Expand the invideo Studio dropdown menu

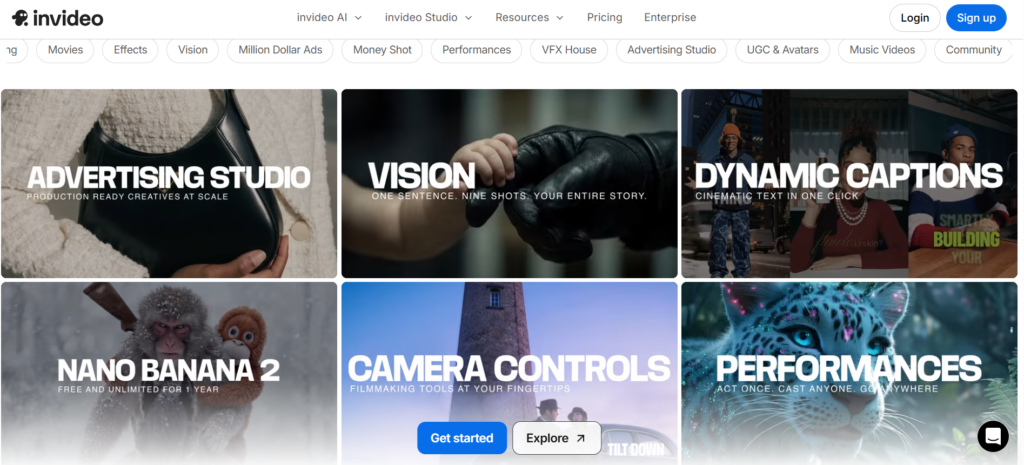click(x=429, y=18)
